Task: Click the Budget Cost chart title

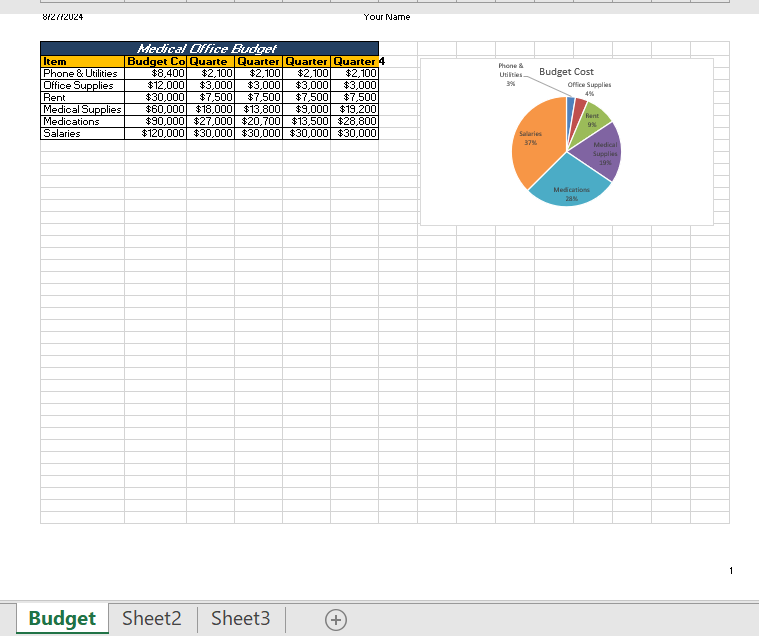Action: (566, 72)
